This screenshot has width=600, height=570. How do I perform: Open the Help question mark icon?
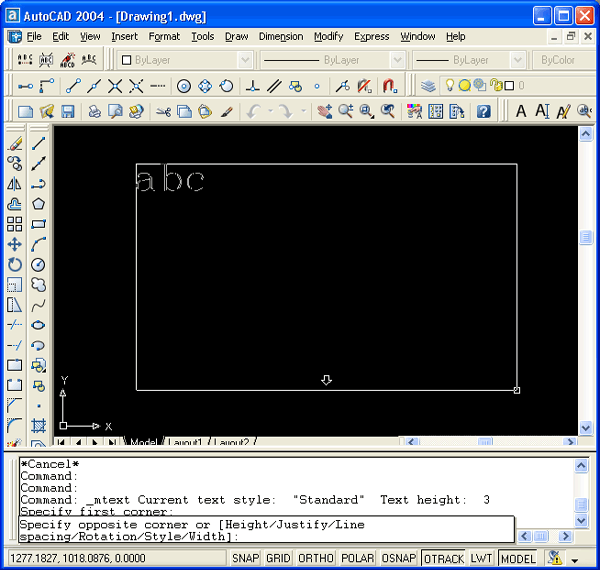483,111
